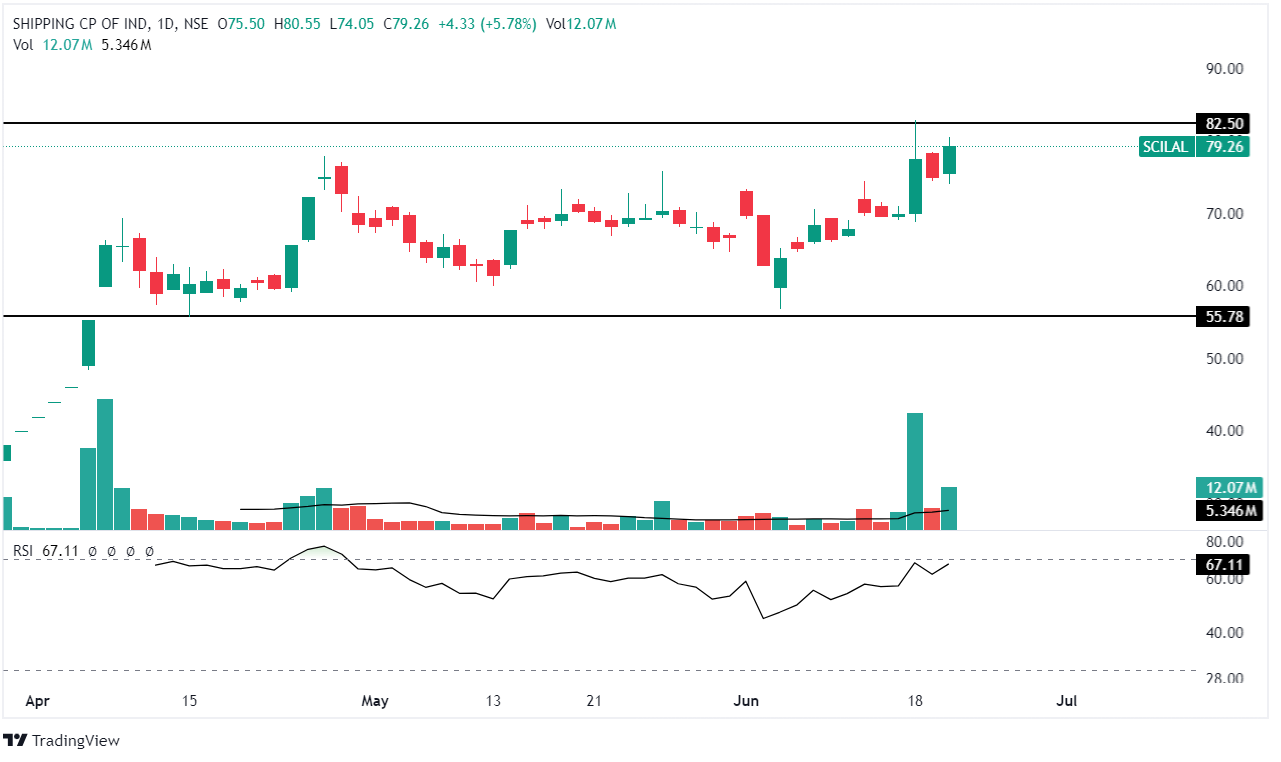Image resolution: width=1281 pixels, height=762 pixels.
Task: Click the Vol indicator legend below title
Action: 24,45
